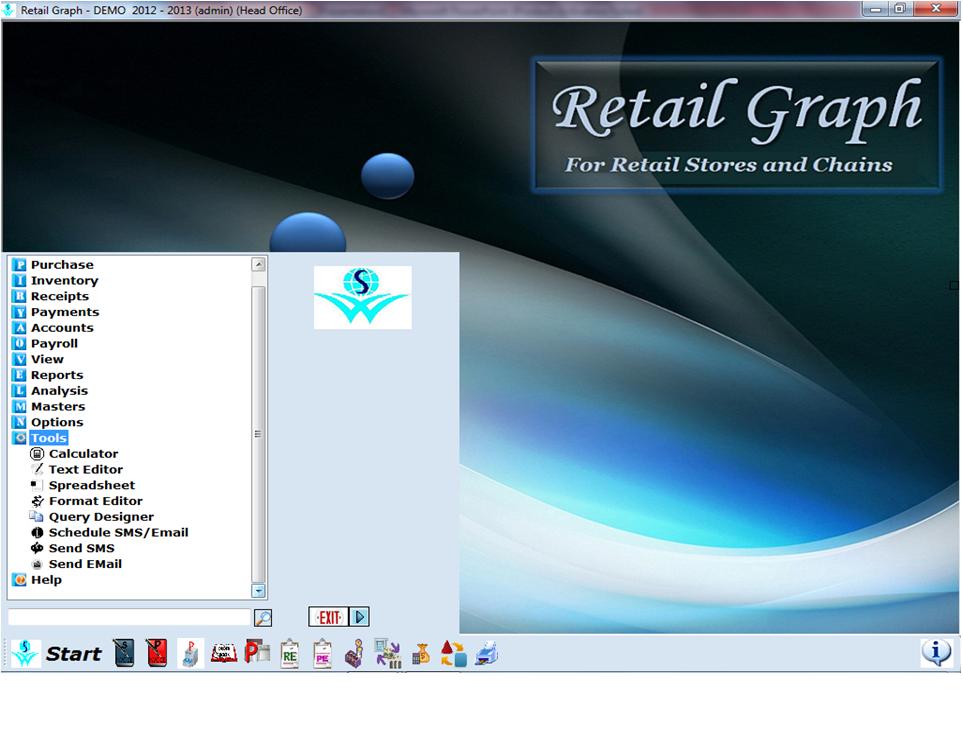Open Format Editor
The width and height of the screenshot is (963, 745).
pos(96,501)
